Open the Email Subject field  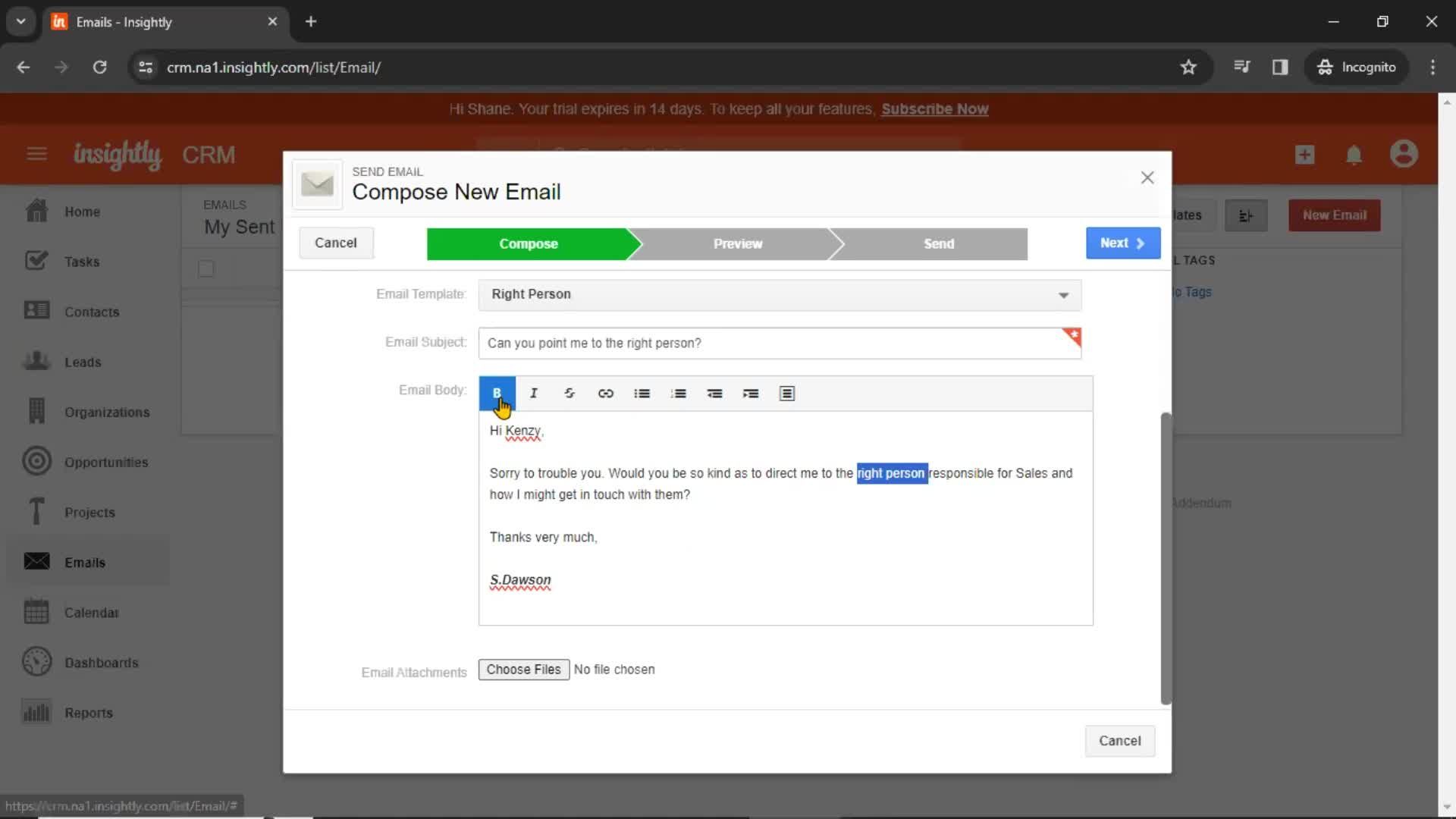pos(780,342)
